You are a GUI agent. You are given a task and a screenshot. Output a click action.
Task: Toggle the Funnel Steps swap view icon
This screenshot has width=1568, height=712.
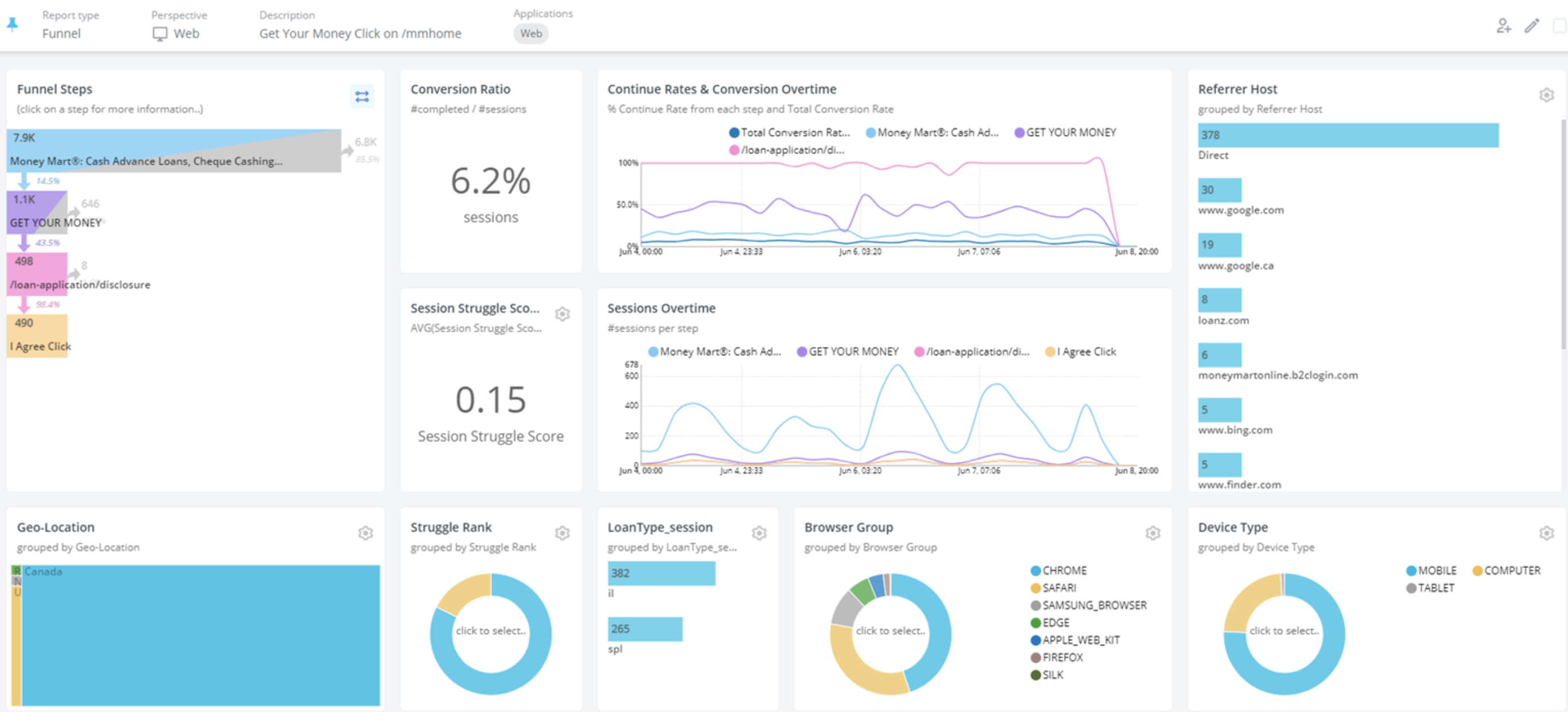(362, 96)
